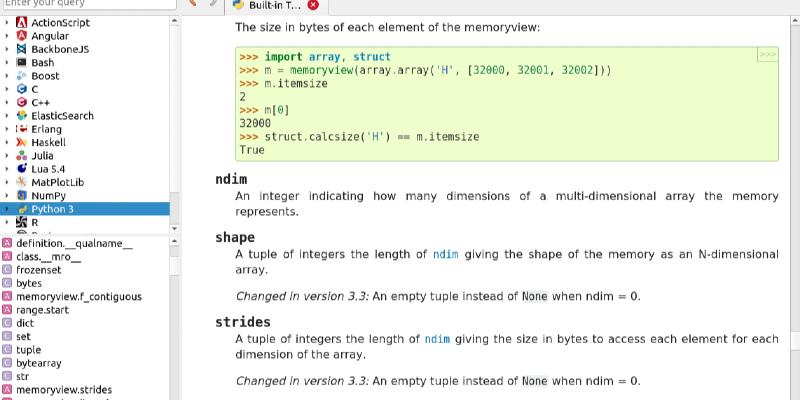This screenshot has height=400, width=800.
Task: Toggle prompts with the >>> code button
Action: pyautogui.click(x=767, y=55)
